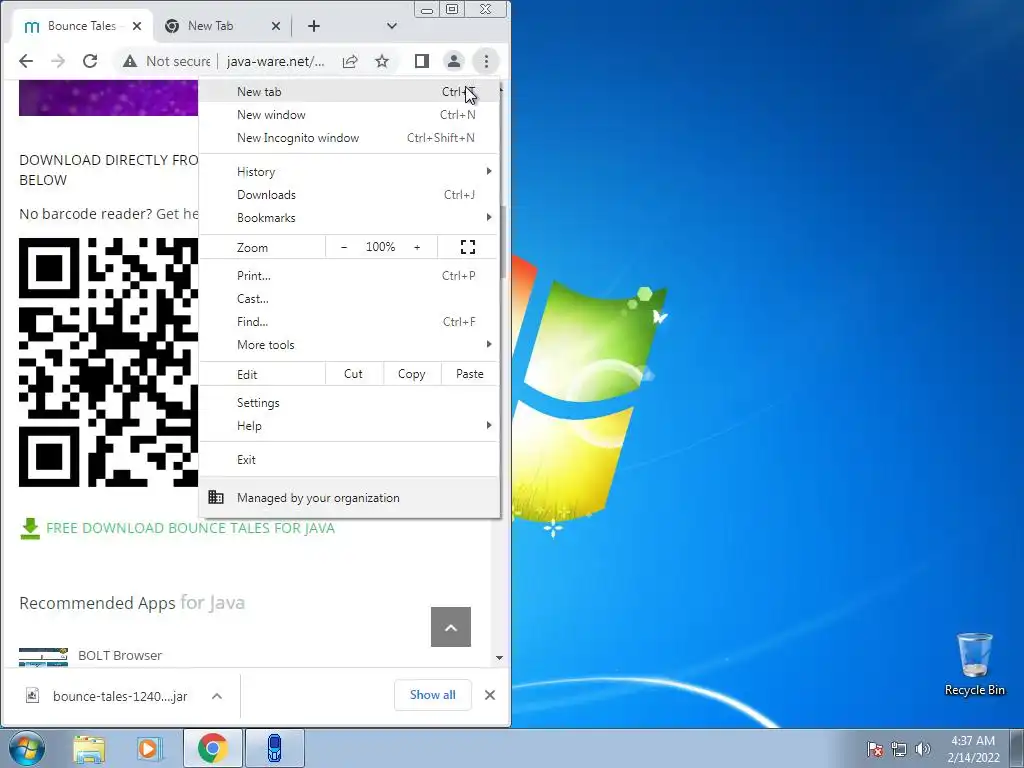Open Chrome Settings
The image size is (1024, 768).
[349, 403]
